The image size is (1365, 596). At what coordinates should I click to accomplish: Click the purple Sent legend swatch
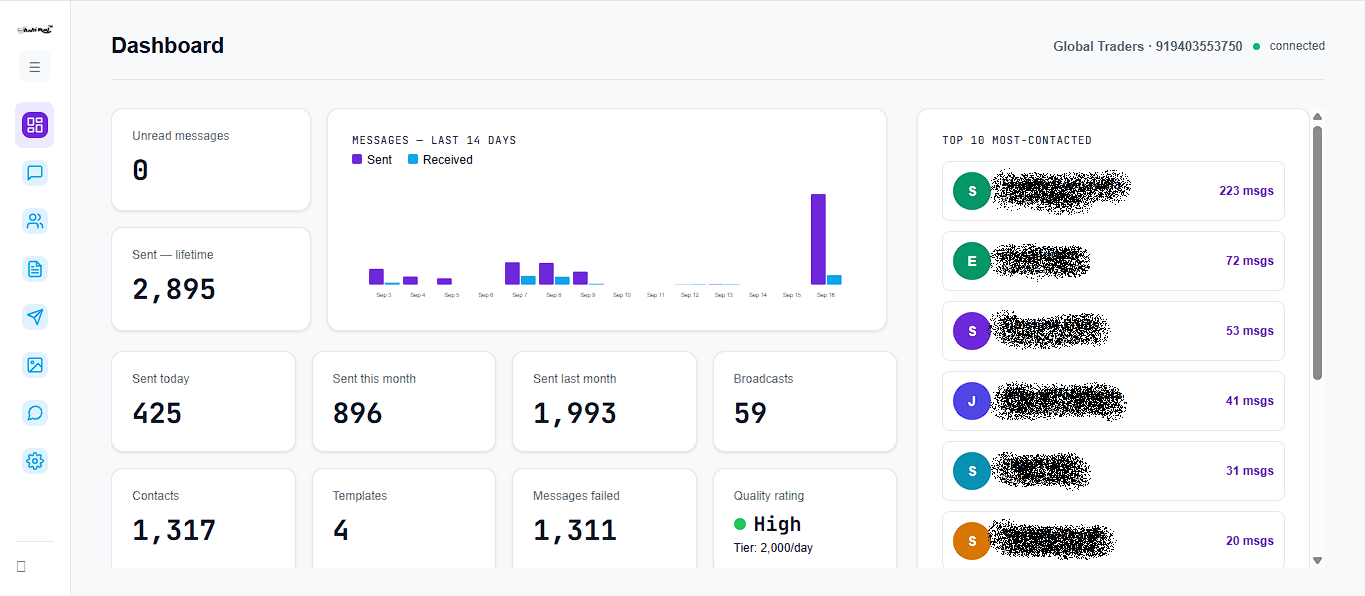pyautogui.click(x=357, y=159)
